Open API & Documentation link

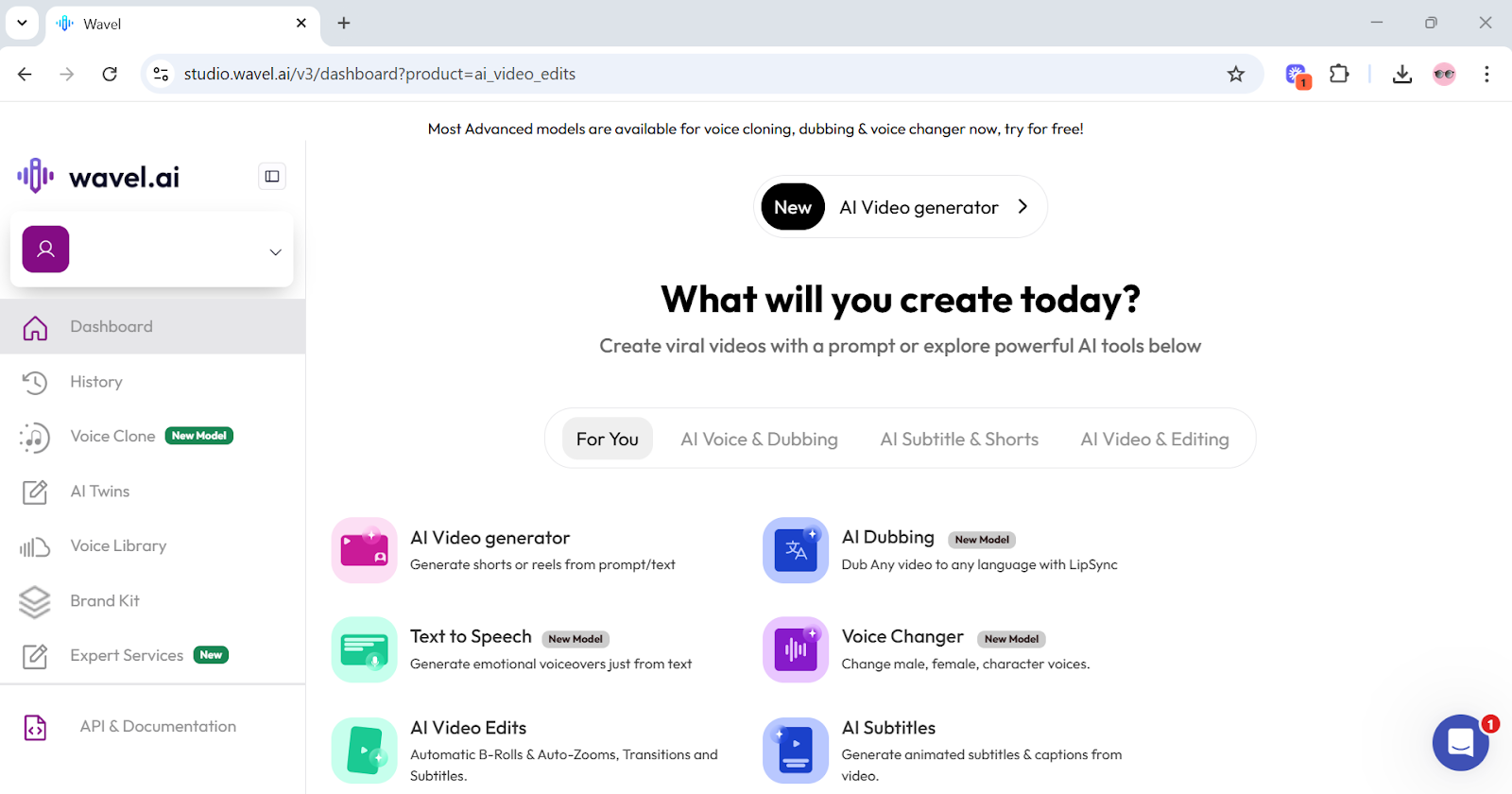[158, 726]
